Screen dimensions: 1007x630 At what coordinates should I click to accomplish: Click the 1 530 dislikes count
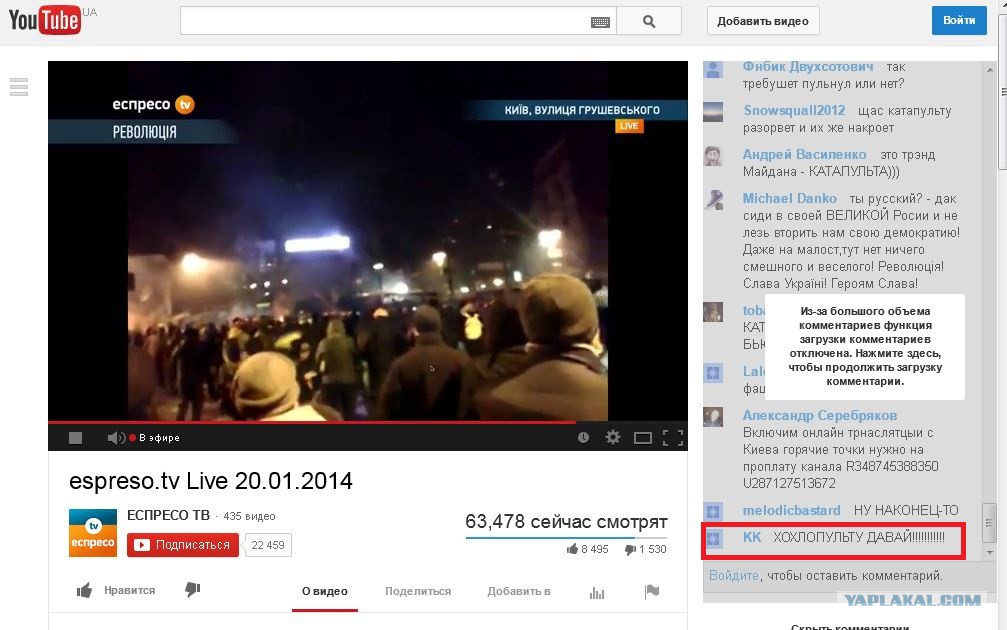(646, 549)
